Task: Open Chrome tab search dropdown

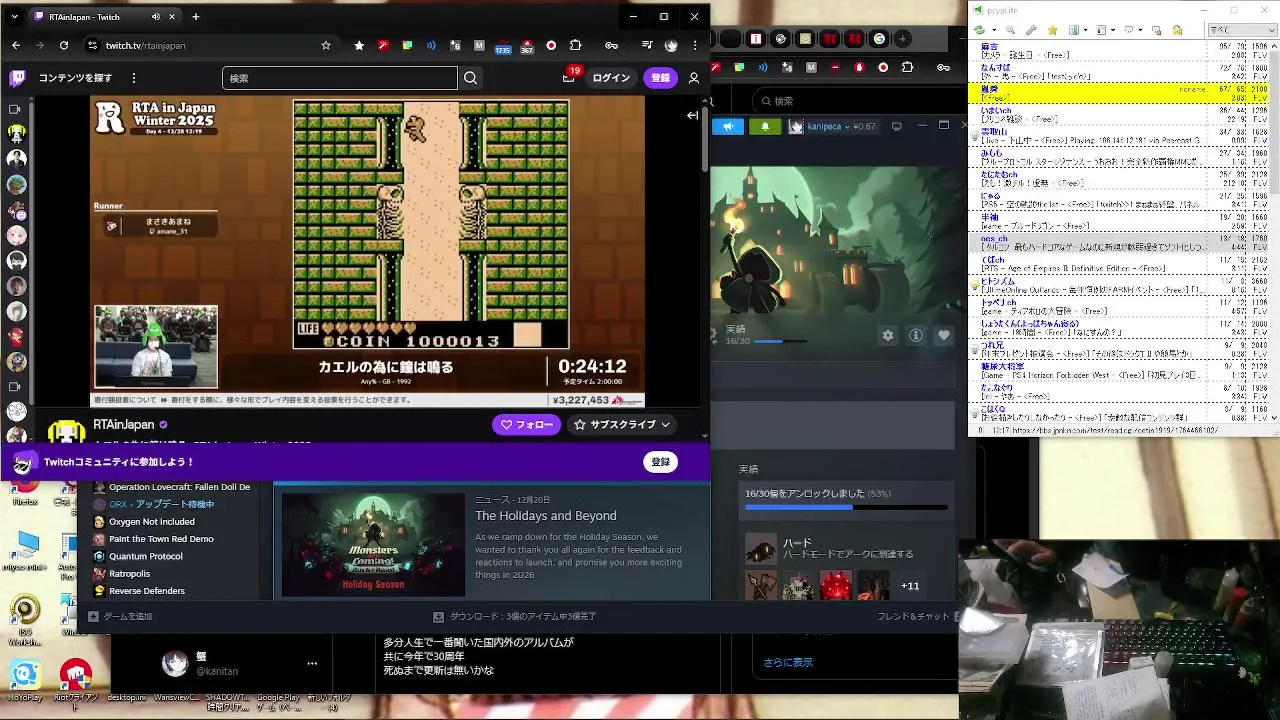Action: click(14, 17)
